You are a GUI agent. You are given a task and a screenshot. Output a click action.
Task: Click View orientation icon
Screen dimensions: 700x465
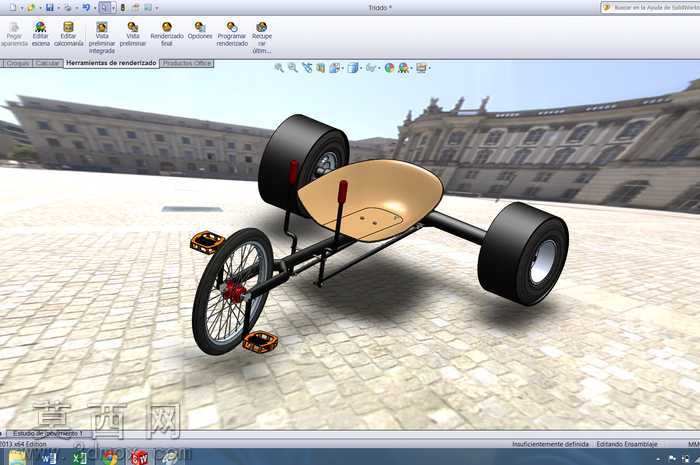click(334, 68)
